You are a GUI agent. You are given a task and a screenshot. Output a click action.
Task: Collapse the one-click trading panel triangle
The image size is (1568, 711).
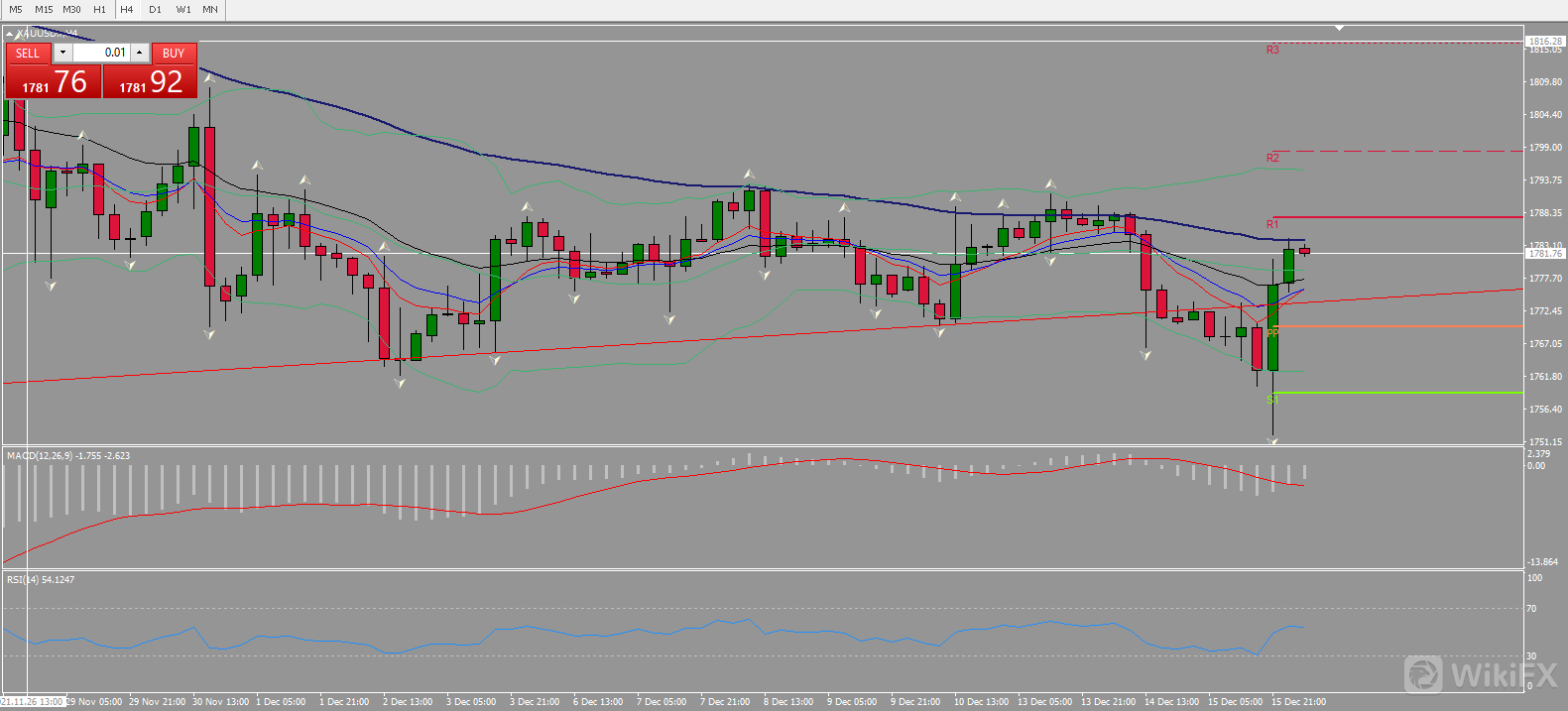pos(9,34)
